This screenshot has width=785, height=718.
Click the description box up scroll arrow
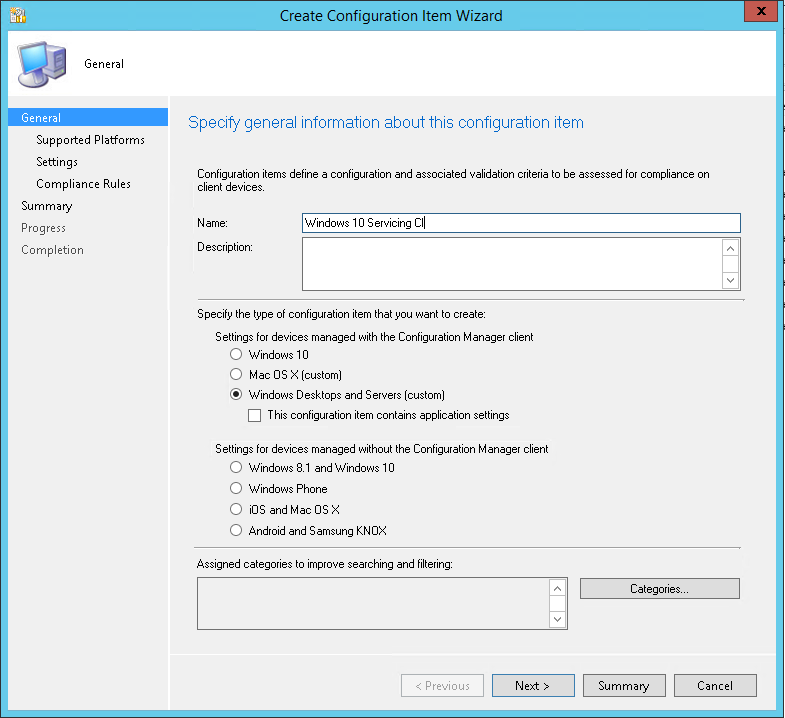point(730,248)
